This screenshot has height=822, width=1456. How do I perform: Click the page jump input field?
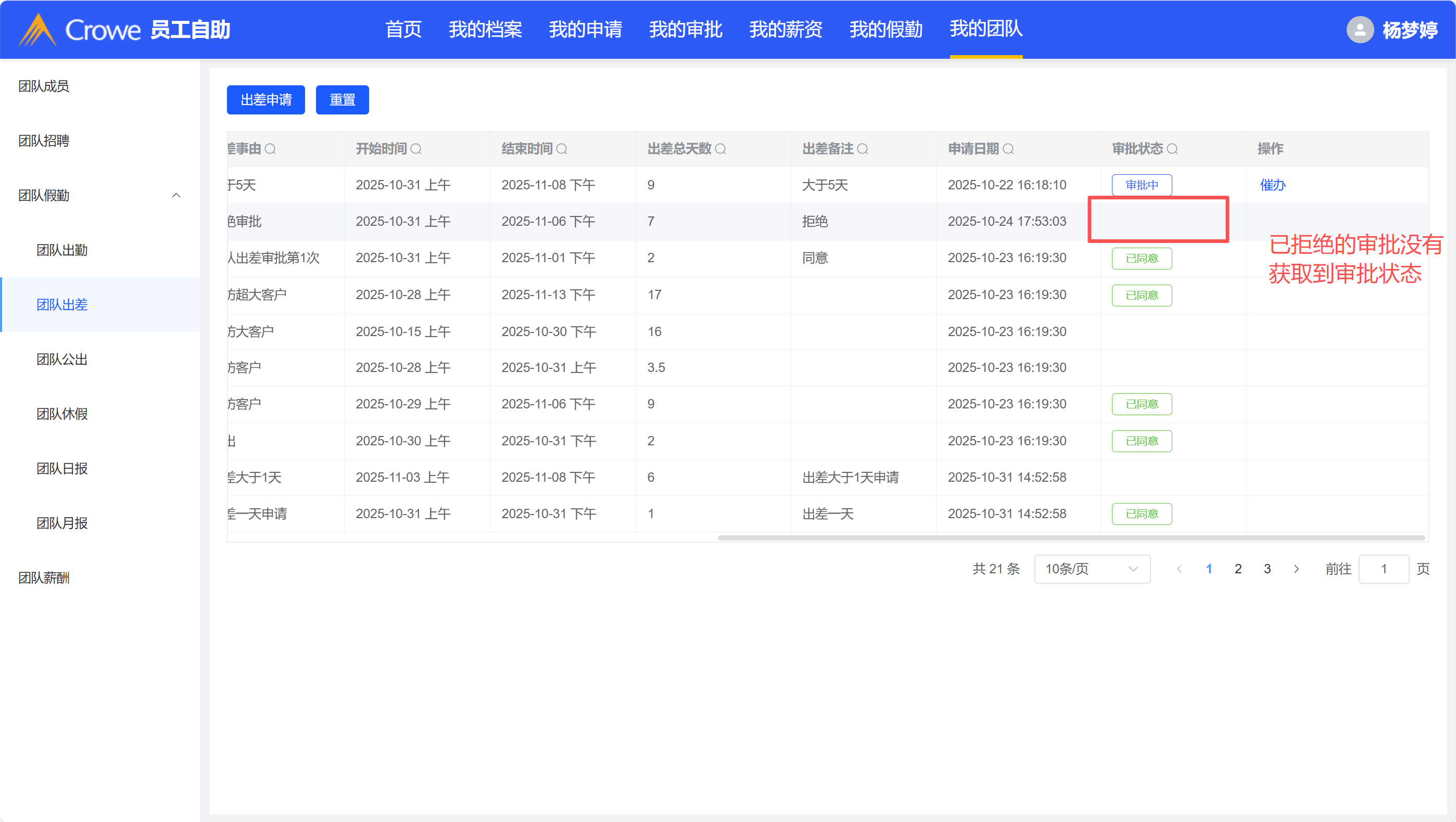1384,569
